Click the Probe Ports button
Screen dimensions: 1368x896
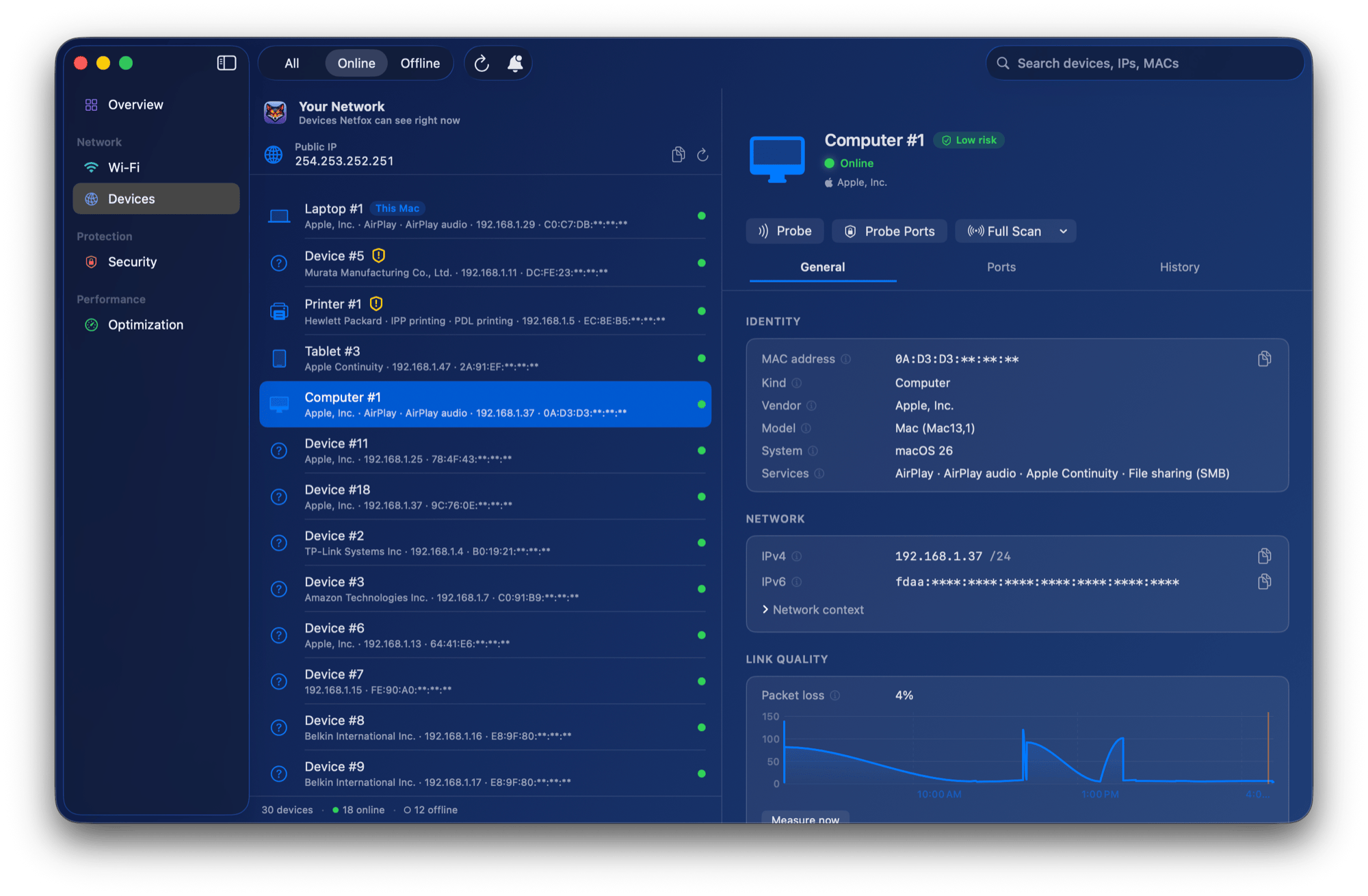click(889, 231)
